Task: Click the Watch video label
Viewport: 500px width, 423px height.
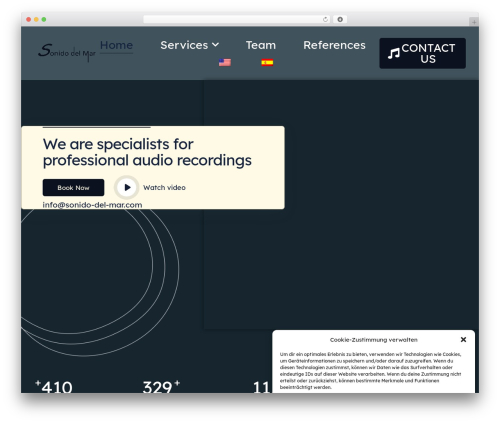Action: click(164, 188)
